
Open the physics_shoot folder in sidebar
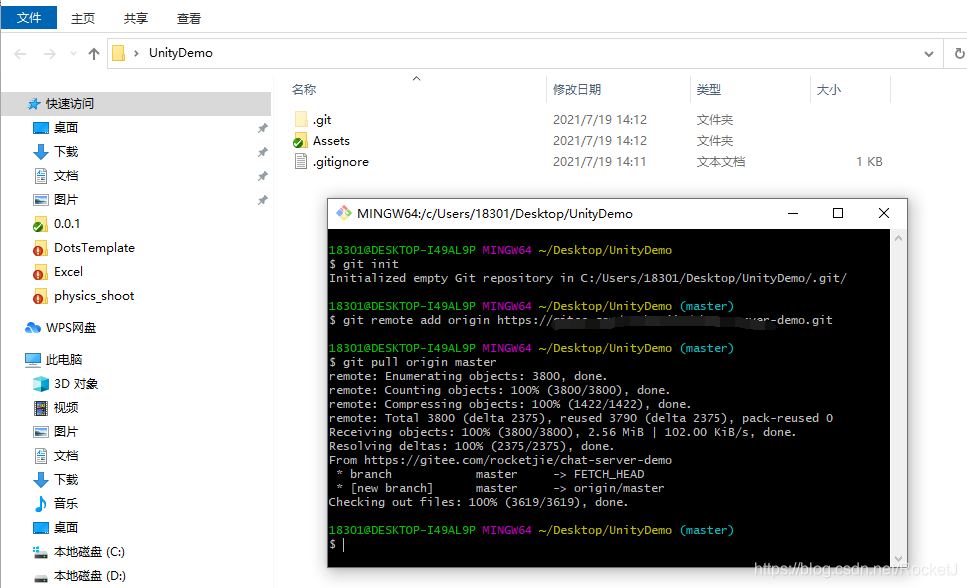point(94,296)
